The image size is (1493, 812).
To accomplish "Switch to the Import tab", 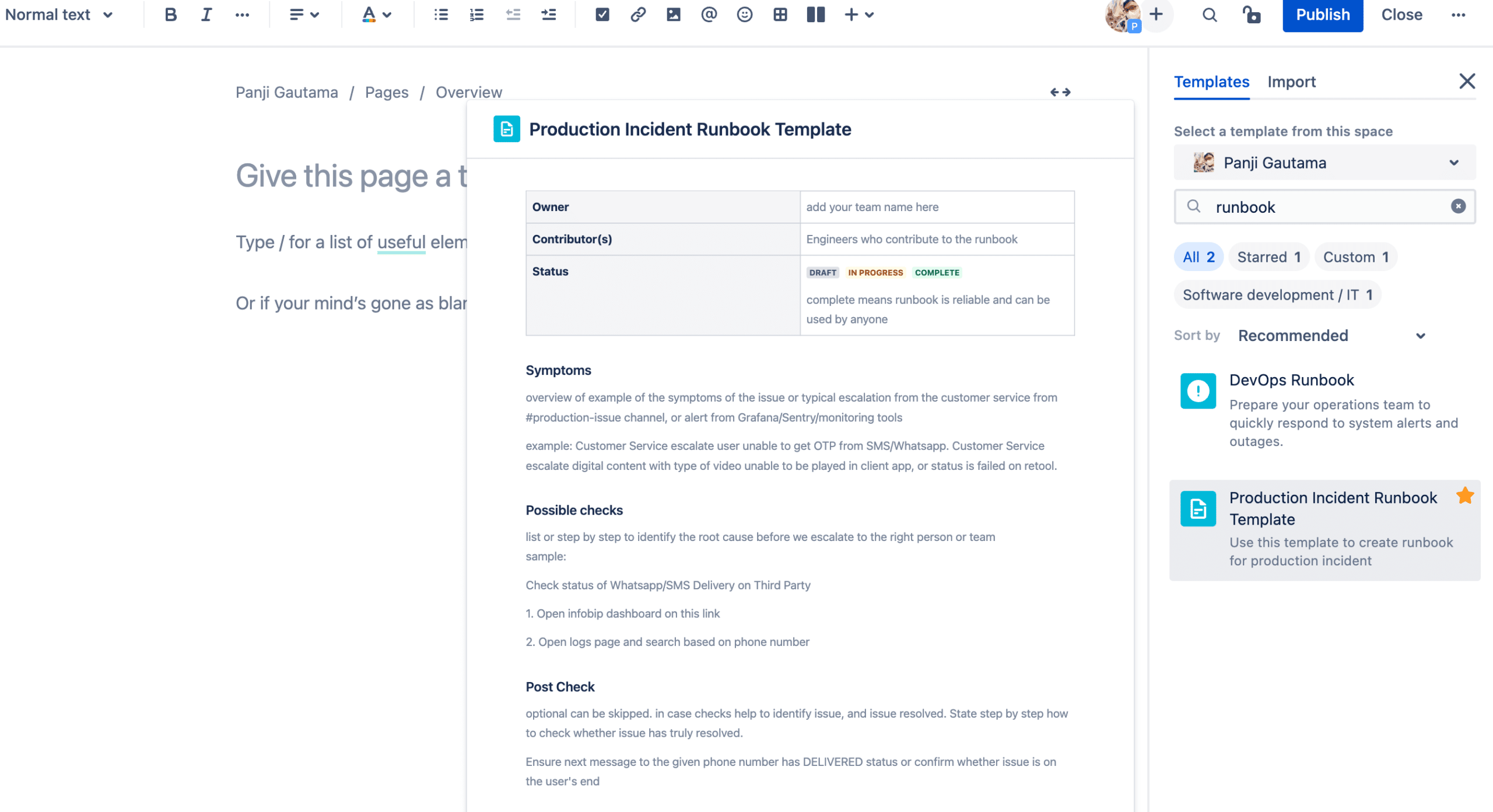I will click(1291, 82).
